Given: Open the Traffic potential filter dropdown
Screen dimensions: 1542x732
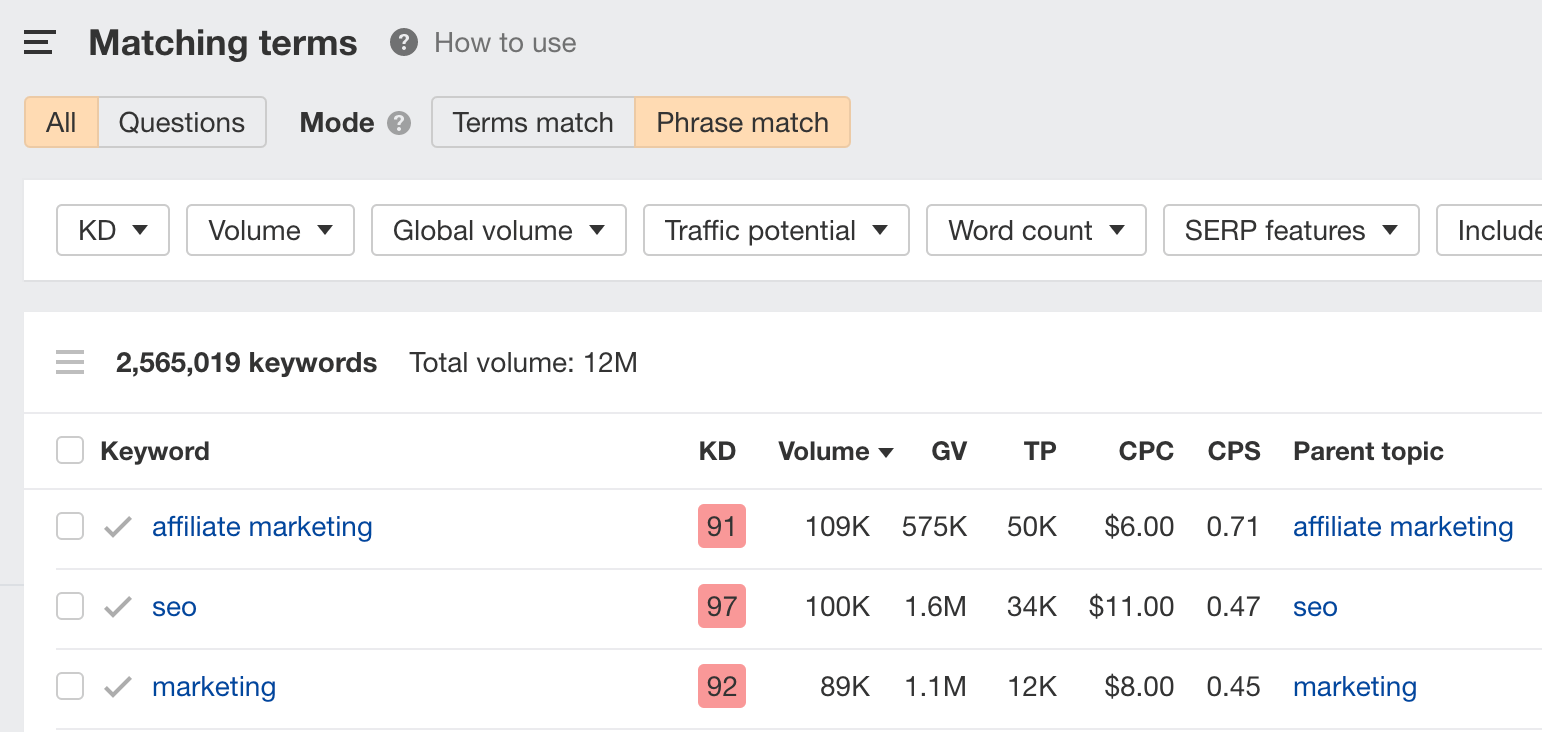Looking at the screenshot, I should (776, 230).
